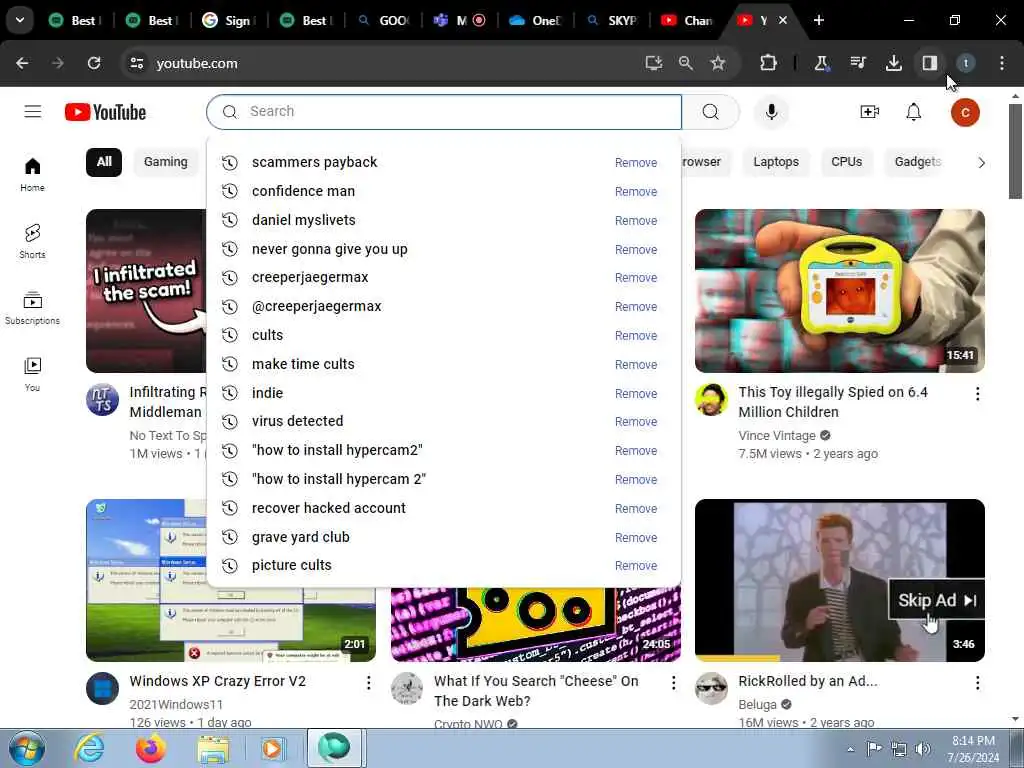This screenshot has width=1024, height=768.
Task: Reload the page
Action: [94, 63]
